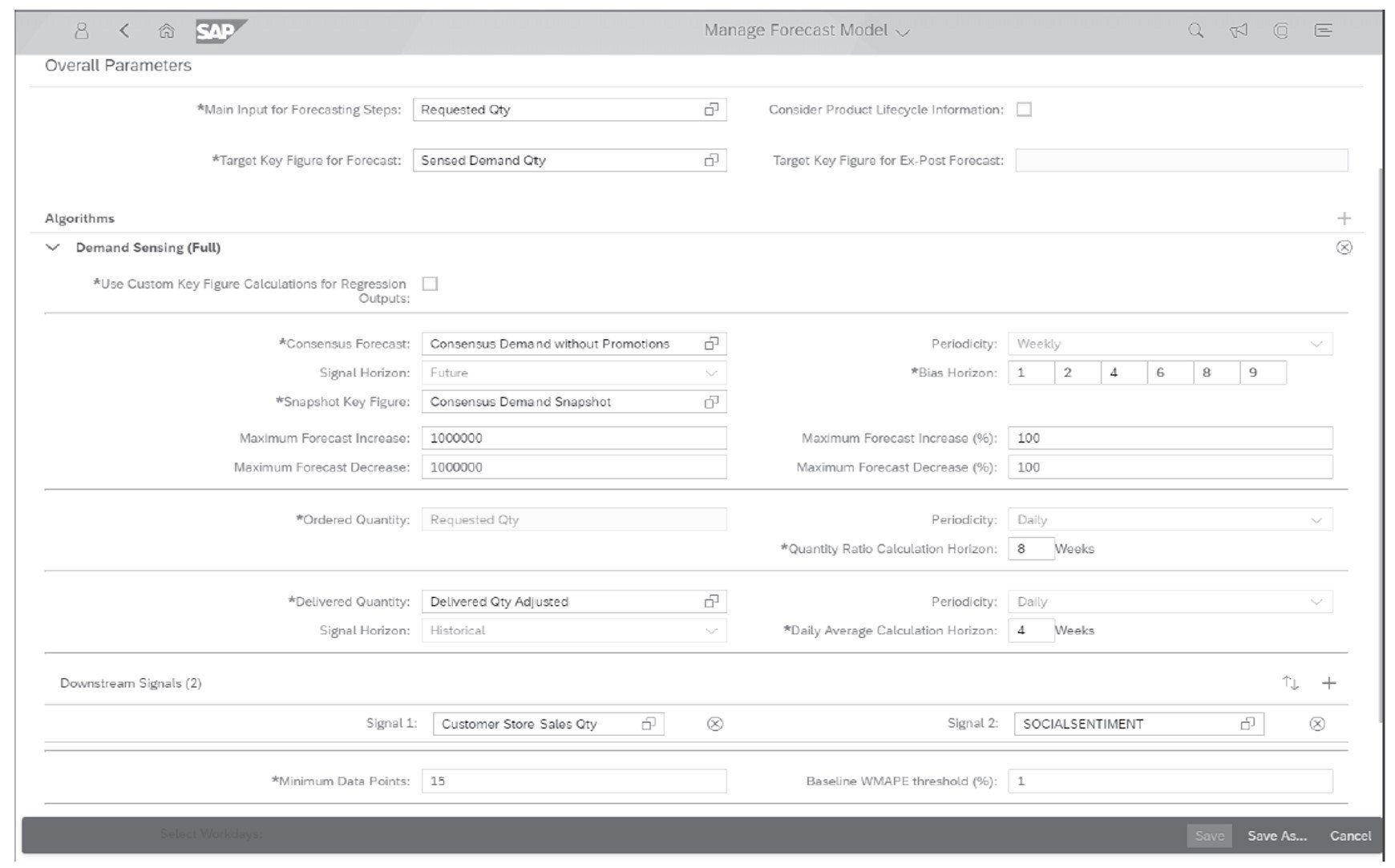Click the Save As... button
This screenshot has height=868, width=1395.
coord(1277,835)
